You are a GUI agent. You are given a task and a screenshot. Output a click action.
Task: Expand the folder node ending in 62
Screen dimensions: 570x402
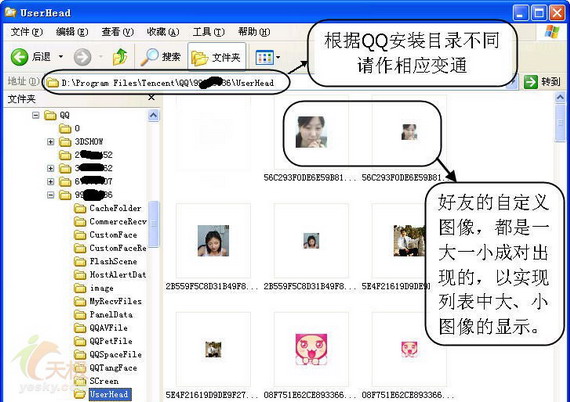tap(51, 168)
